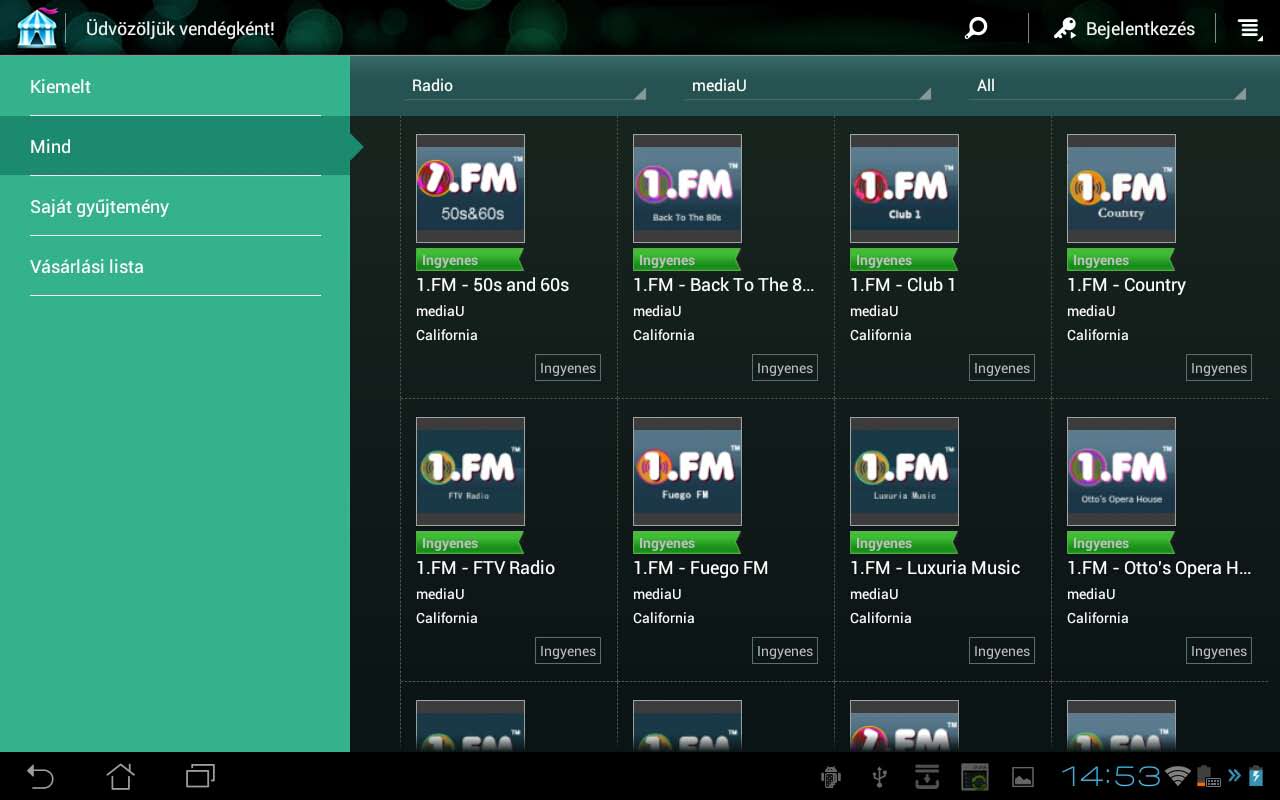The image size is (1280, 800).
Task: Open the 1.FM Country station thumbnail
Action: (1121, 188)
